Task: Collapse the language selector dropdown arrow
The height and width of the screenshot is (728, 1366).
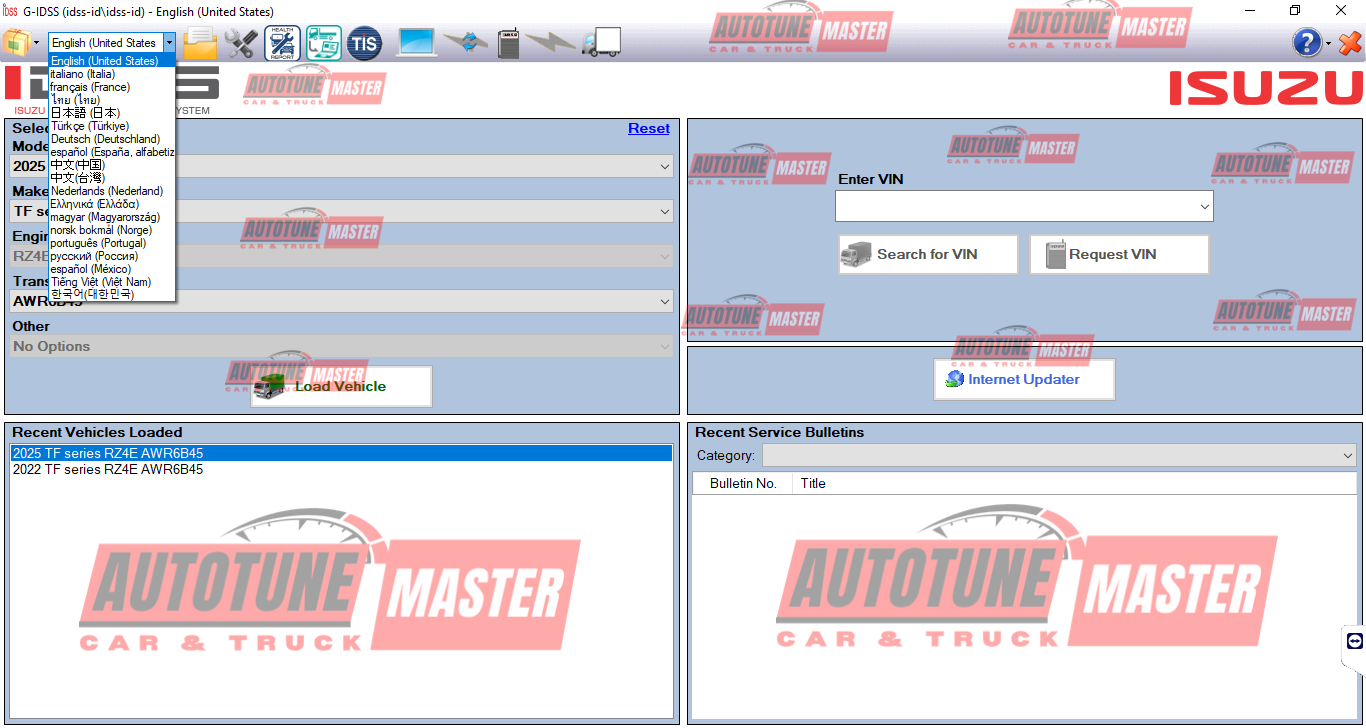Action: click(x=169, y=43)
